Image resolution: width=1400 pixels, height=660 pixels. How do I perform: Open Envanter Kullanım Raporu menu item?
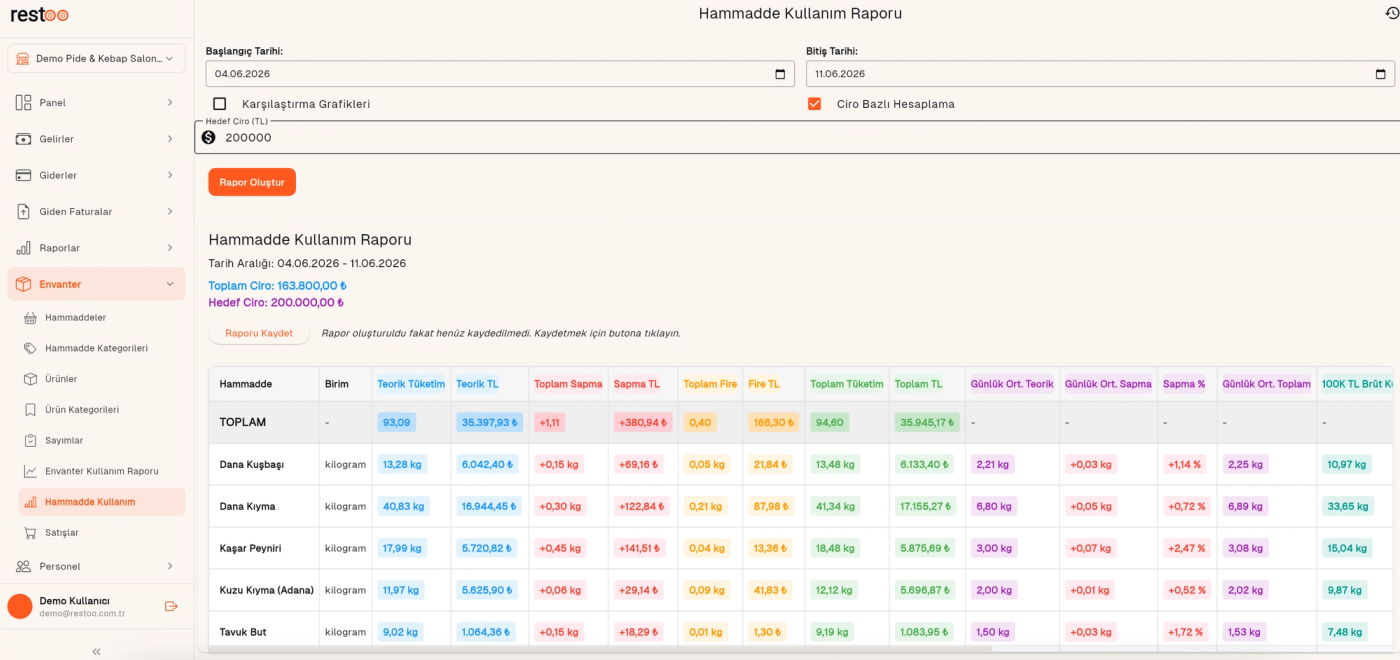click(102, 471)
